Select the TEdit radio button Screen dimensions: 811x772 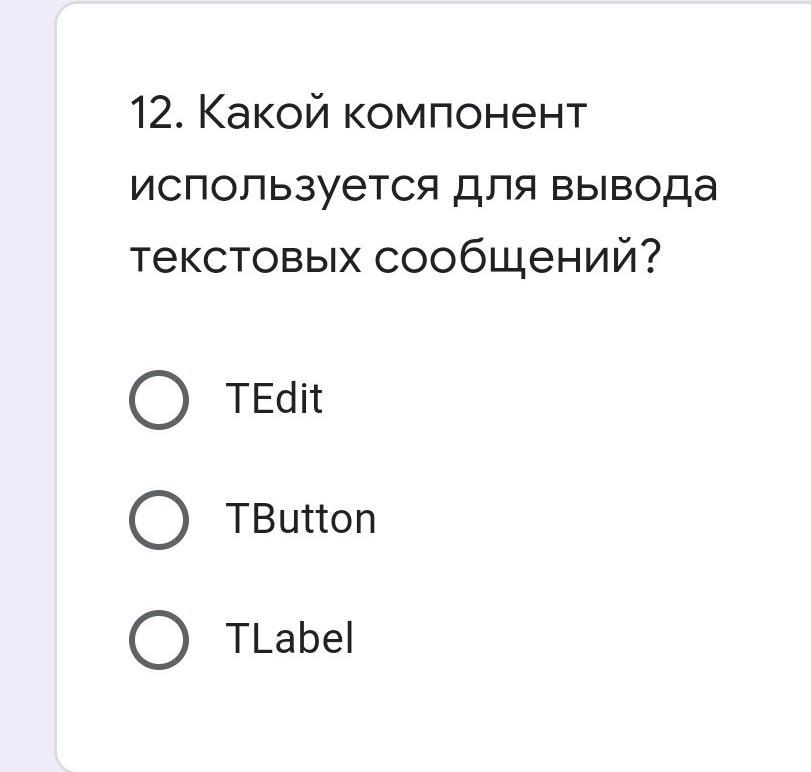(159, 400)
